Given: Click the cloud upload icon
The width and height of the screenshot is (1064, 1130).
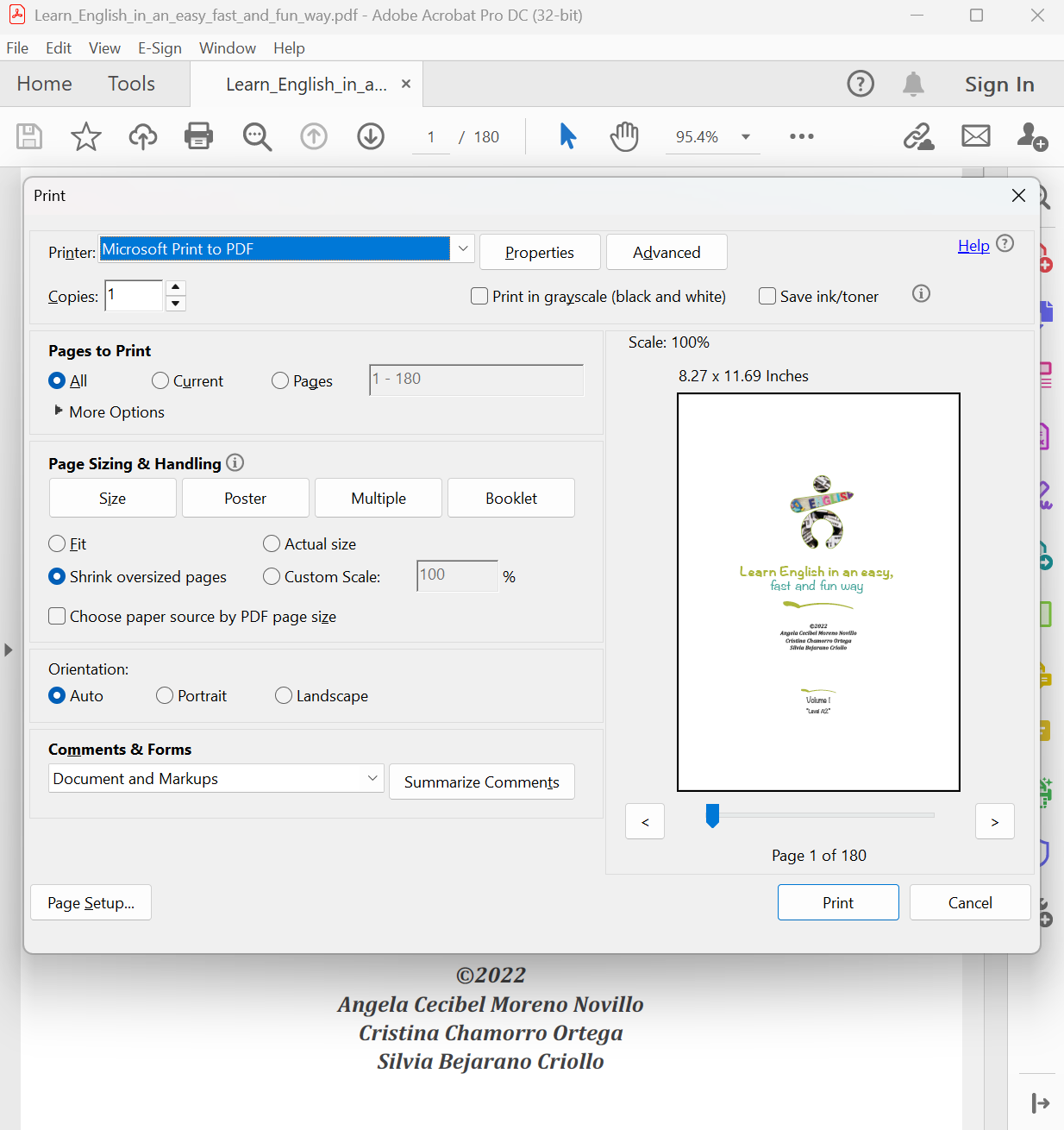Looking at the screenshot, I should tap(143, 136).
